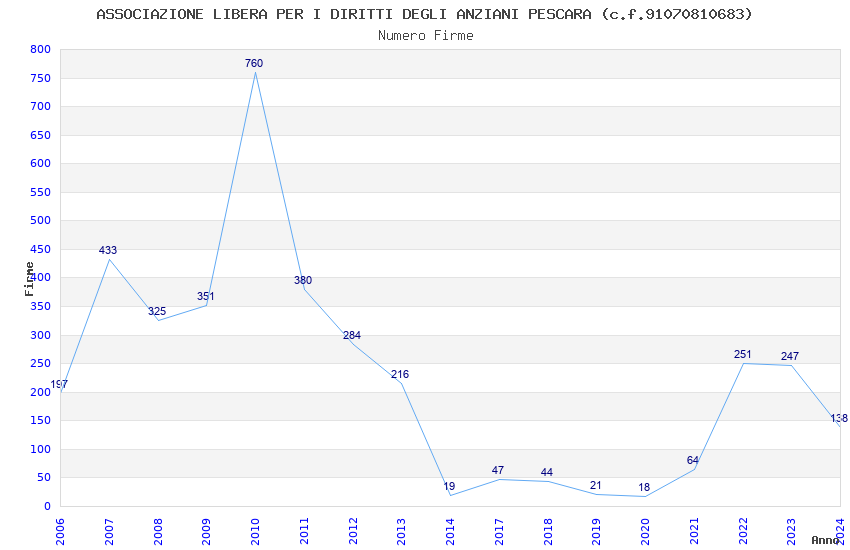The height and width of the screenshot is (550, 850).
Task: Click the data label 325
Action: tap(157, 312)
